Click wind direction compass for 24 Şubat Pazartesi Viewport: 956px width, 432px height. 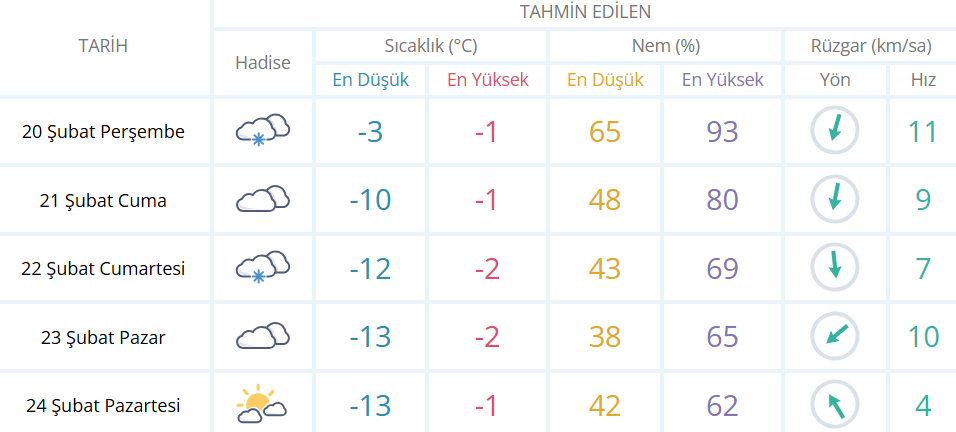(834, 405)
